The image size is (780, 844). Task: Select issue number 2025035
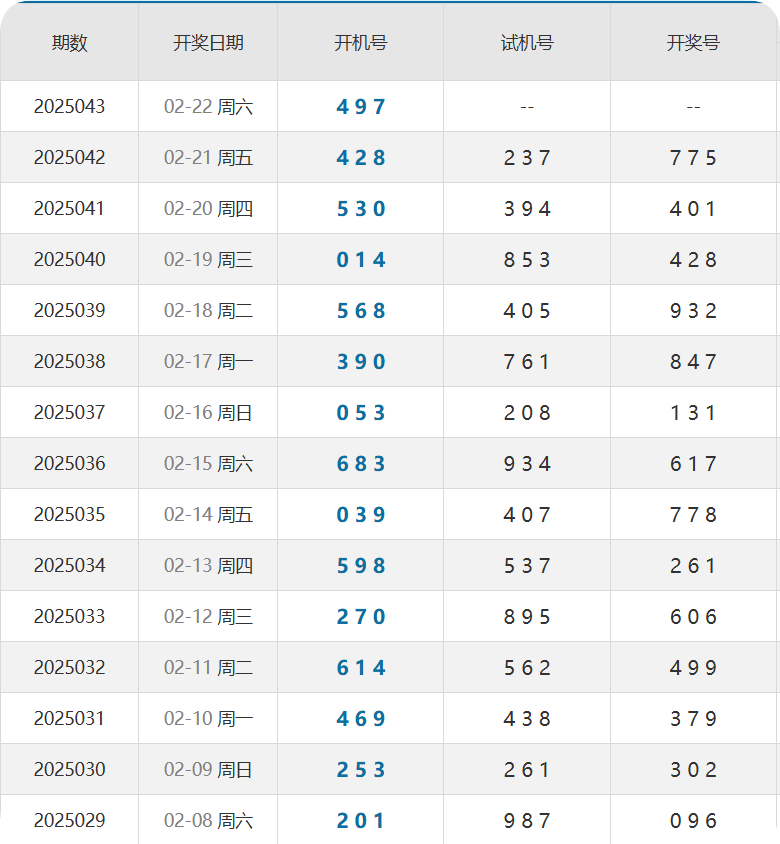click(69, 514)
